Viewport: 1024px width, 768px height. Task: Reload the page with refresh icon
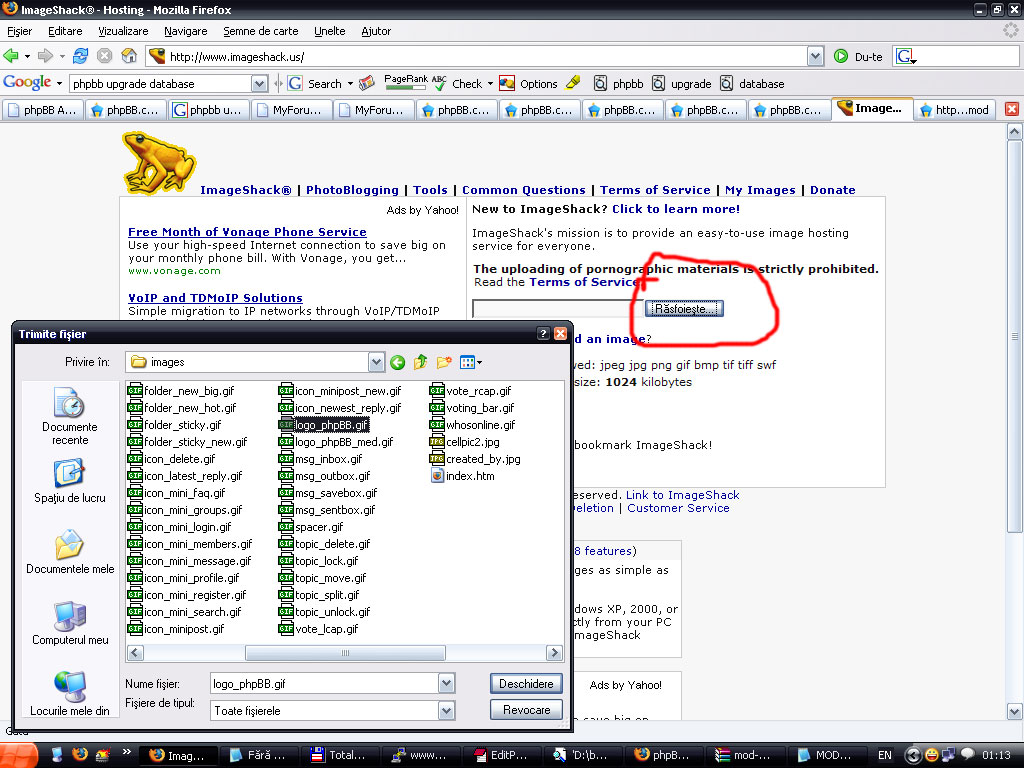coord(80,56)
